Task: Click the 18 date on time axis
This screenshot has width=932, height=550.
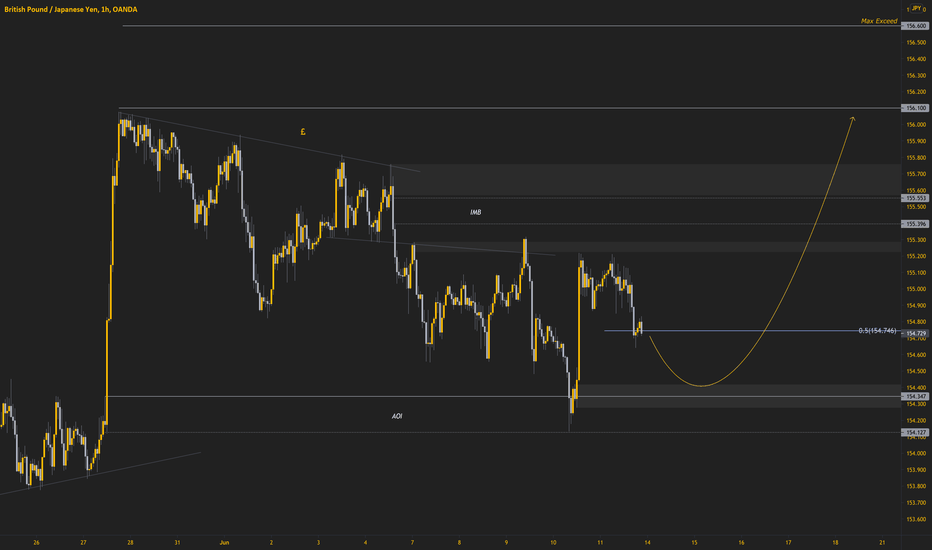Action: coord(835,542)
